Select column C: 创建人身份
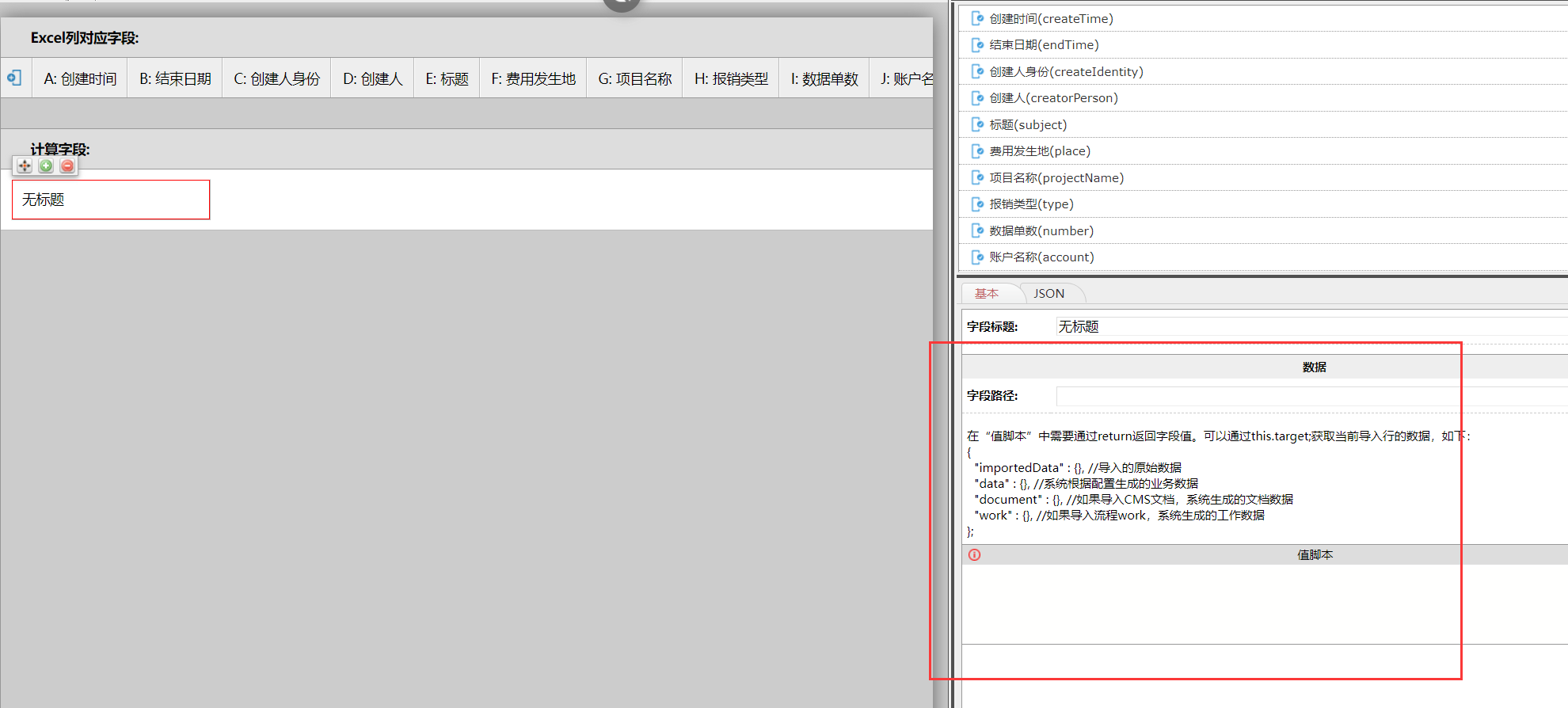Screen dimensions: 1568x708 (277, 78)
